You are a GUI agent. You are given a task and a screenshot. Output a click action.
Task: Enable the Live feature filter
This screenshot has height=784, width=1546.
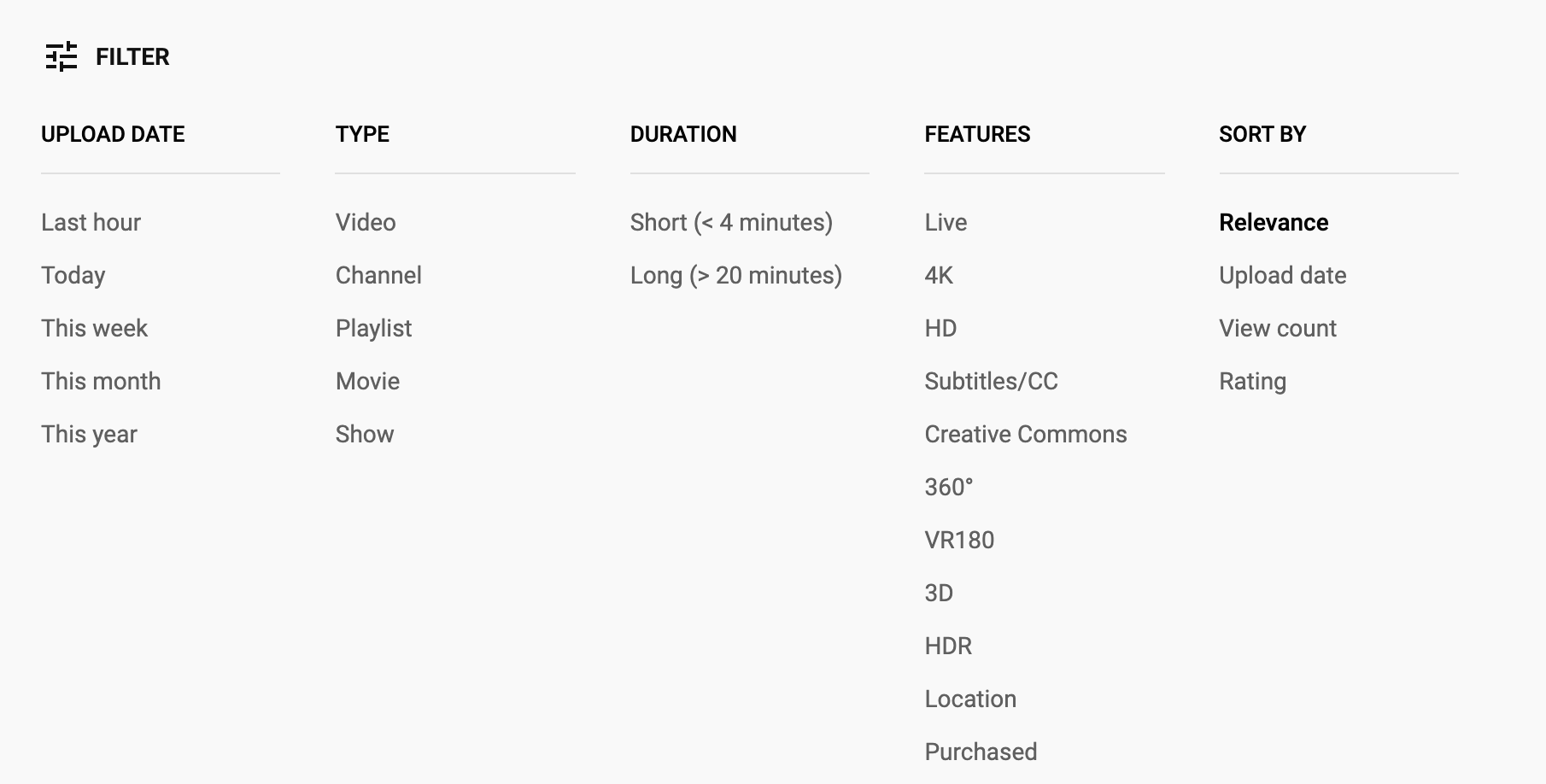(946, 223)
